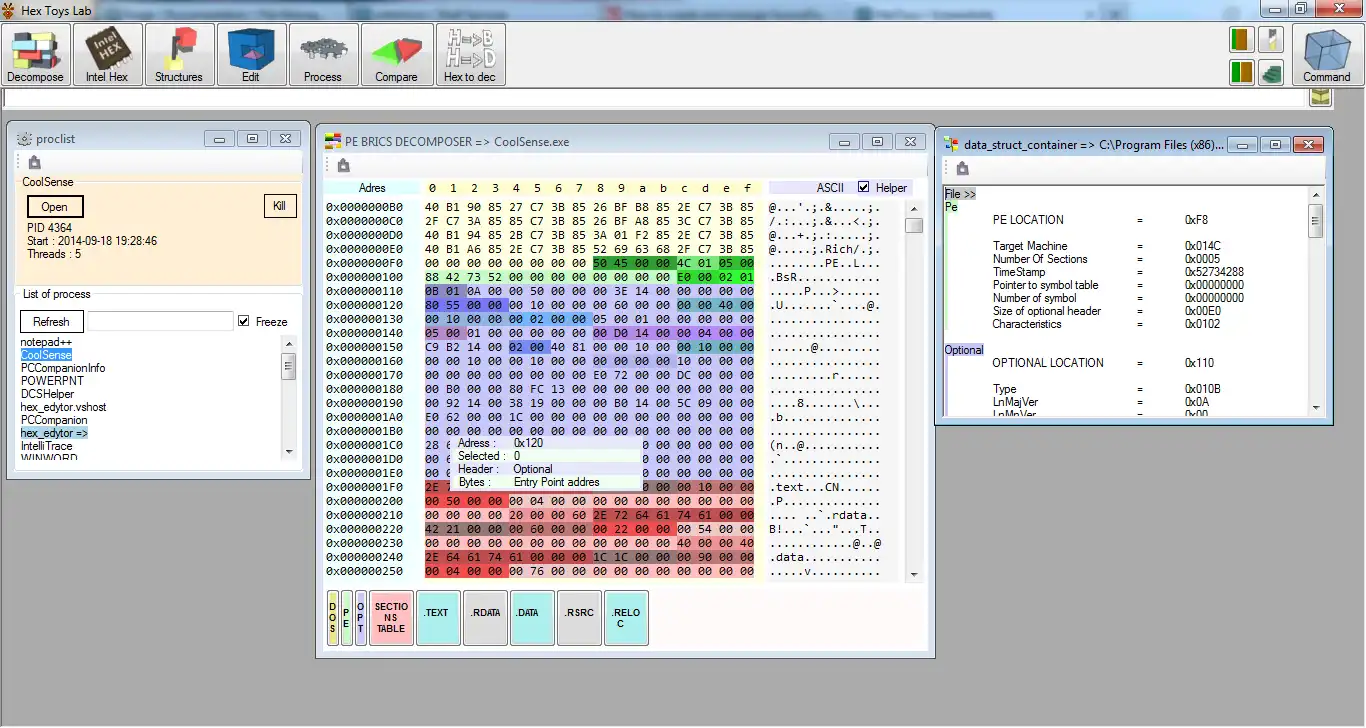Jump to the DOS header brick
The image size is (1366, 728).
[333, 617]
